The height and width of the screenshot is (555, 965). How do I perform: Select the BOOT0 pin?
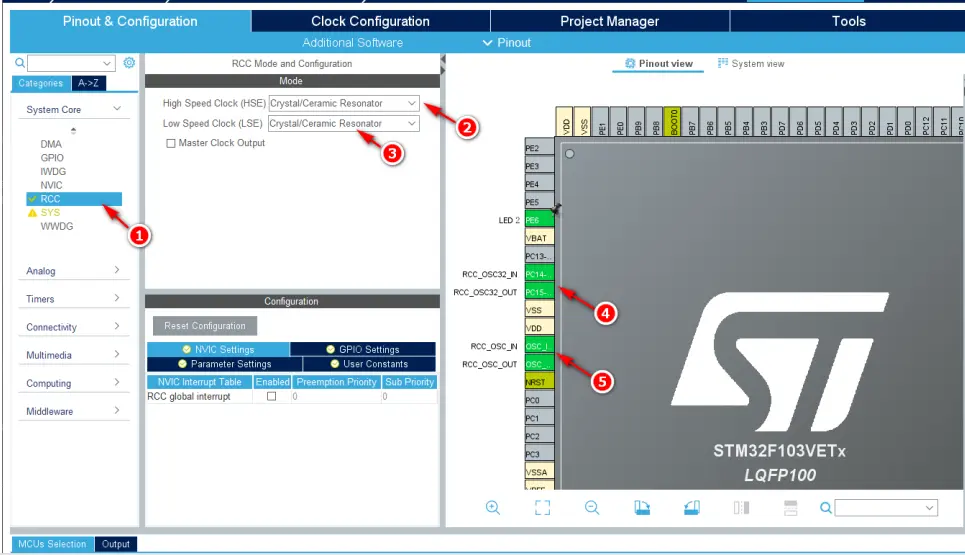click(x=674, y=121)
